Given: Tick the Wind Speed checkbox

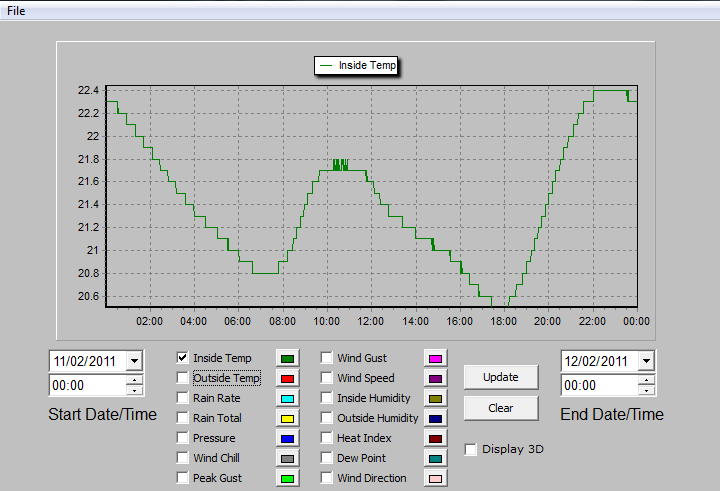Looking at the screenshot, I should 326,378.
